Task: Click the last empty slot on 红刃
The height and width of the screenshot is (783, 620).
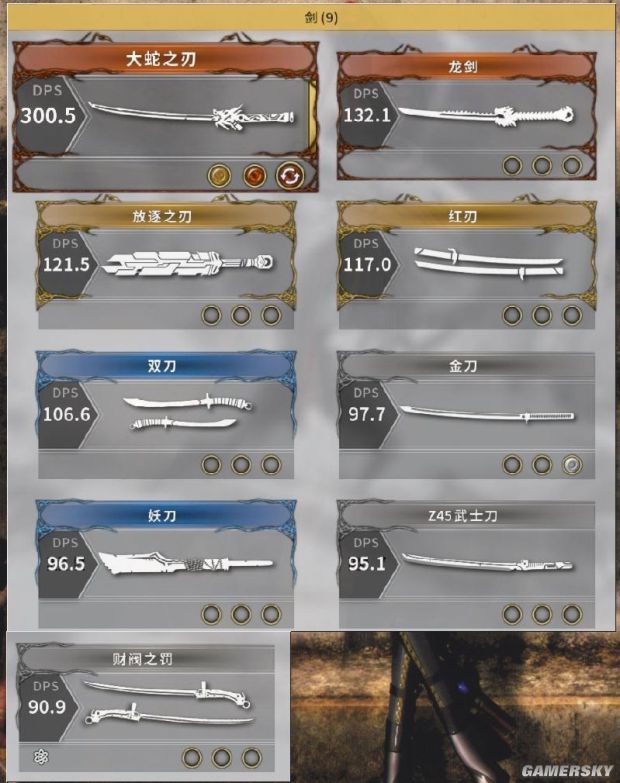Action: (x=572, y=315)
